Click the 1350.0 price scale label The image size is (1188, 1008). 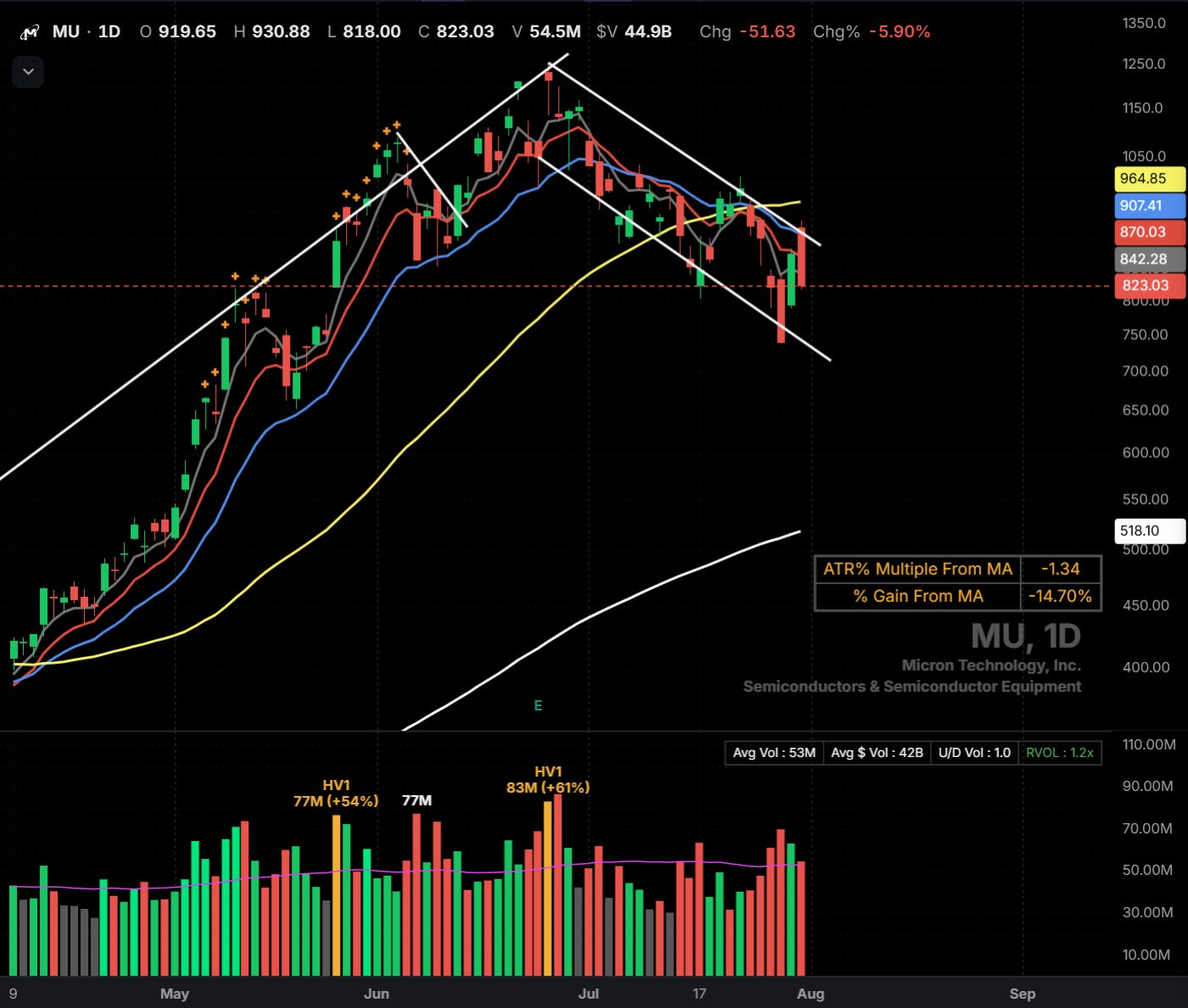point(1144,23)
